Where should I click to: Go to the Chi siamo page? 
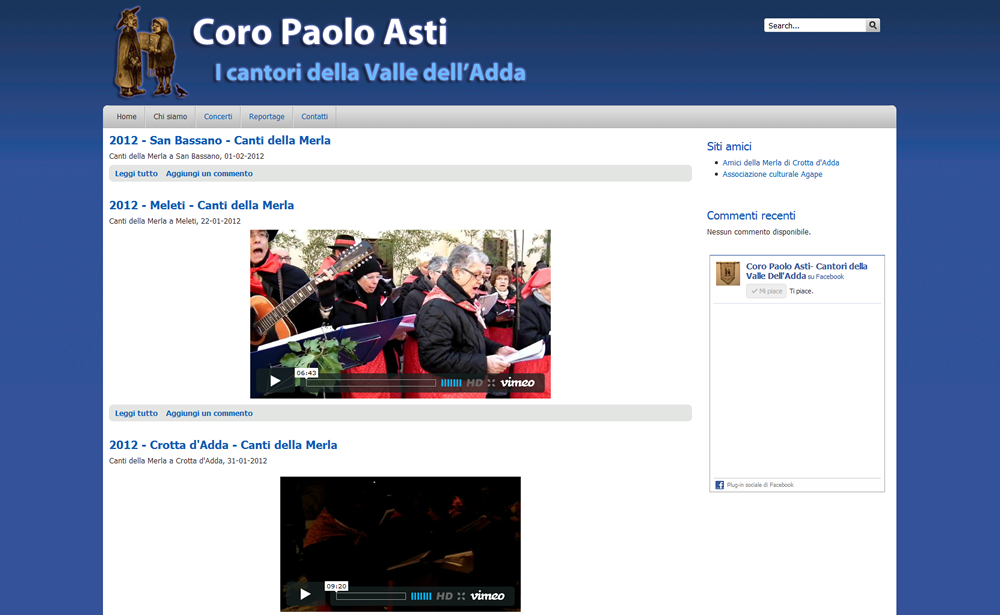coord(170,117)
